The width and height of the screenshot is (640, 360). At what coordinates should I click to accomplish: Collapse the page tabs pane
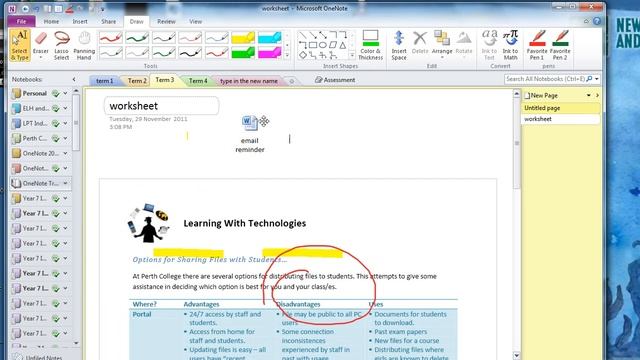pyautogui.click(x=597, y=95)
